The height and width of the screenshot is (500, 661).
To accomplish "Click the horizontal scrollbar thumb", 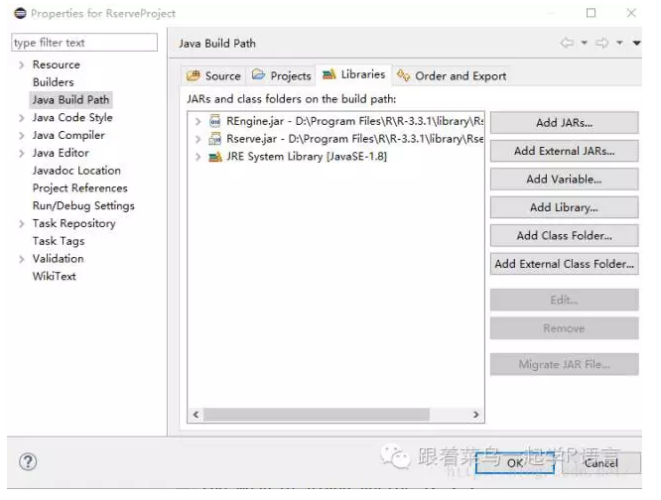I will (x=316, y=414).
